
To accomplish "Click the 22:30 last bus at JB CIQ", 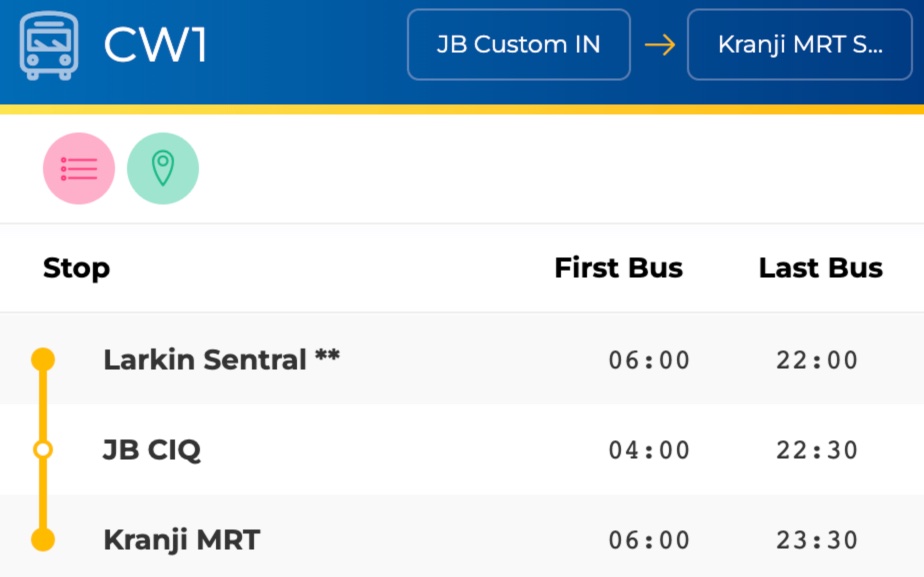I will pos(817,450).
